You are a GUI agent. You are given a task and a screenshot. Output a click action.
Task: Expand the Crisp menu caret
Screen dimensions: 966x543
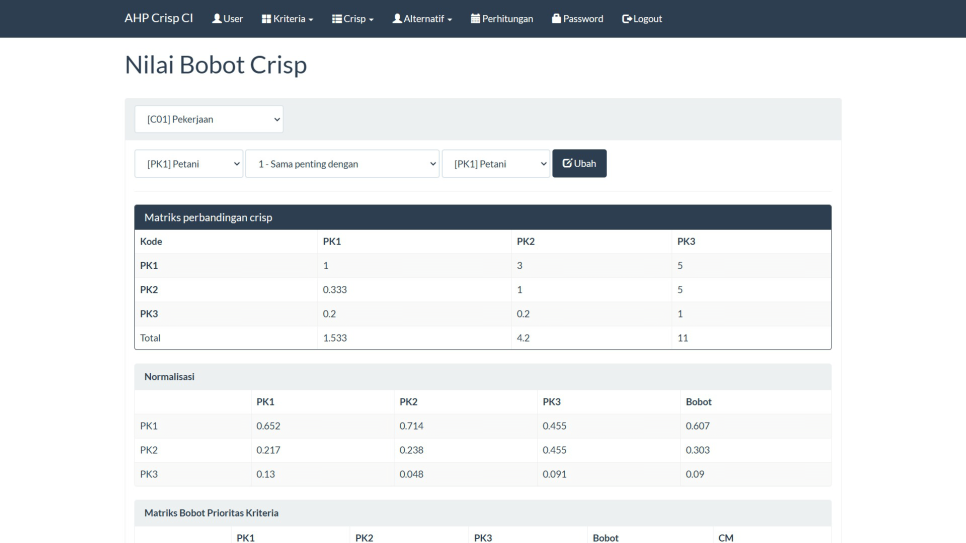point(371,20)
